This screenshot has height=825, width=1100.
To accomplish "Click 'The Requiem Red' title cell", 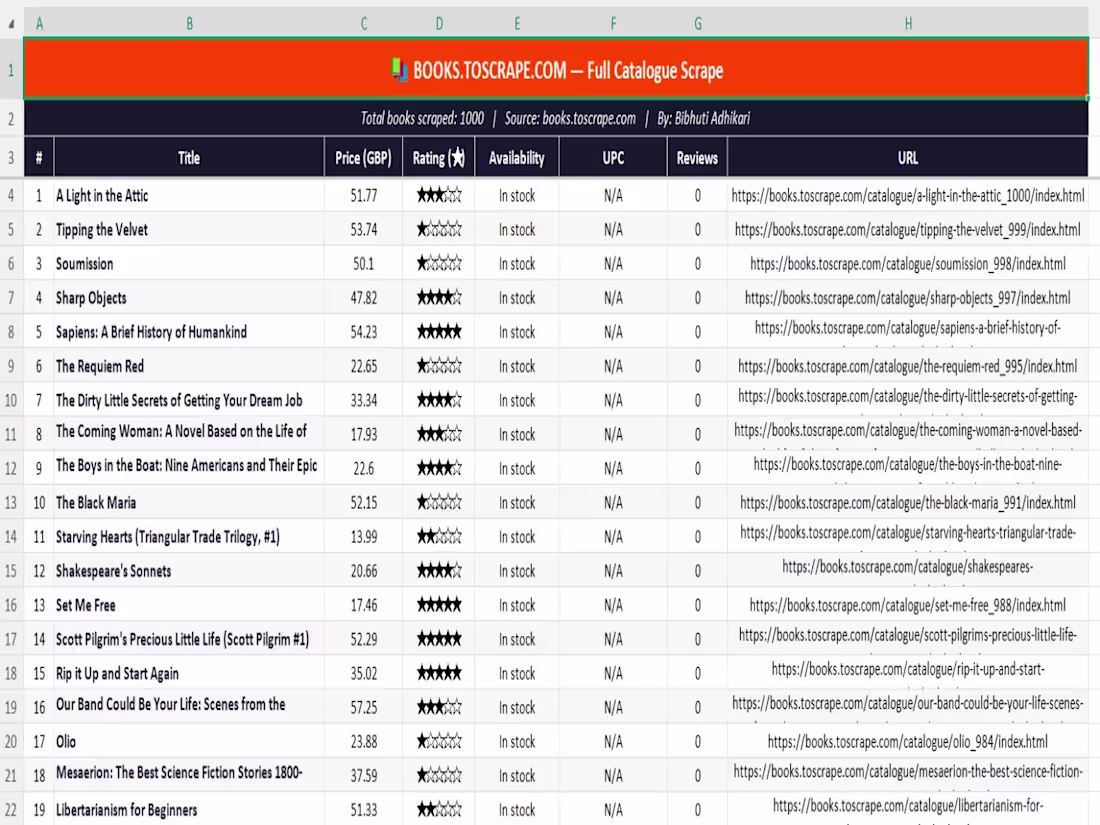I will 189,366.
